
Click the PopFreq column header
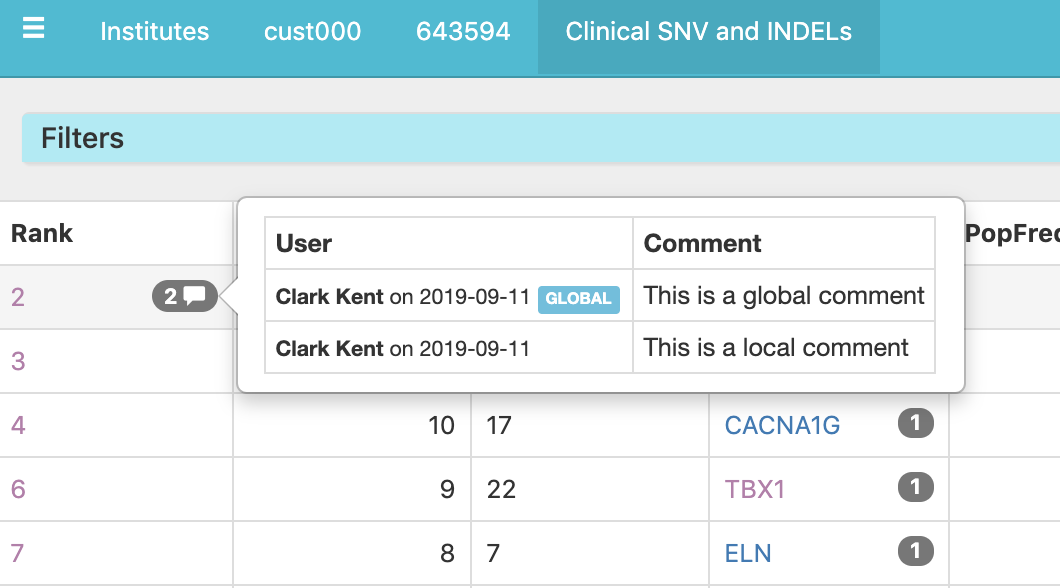coord(1012,233)
